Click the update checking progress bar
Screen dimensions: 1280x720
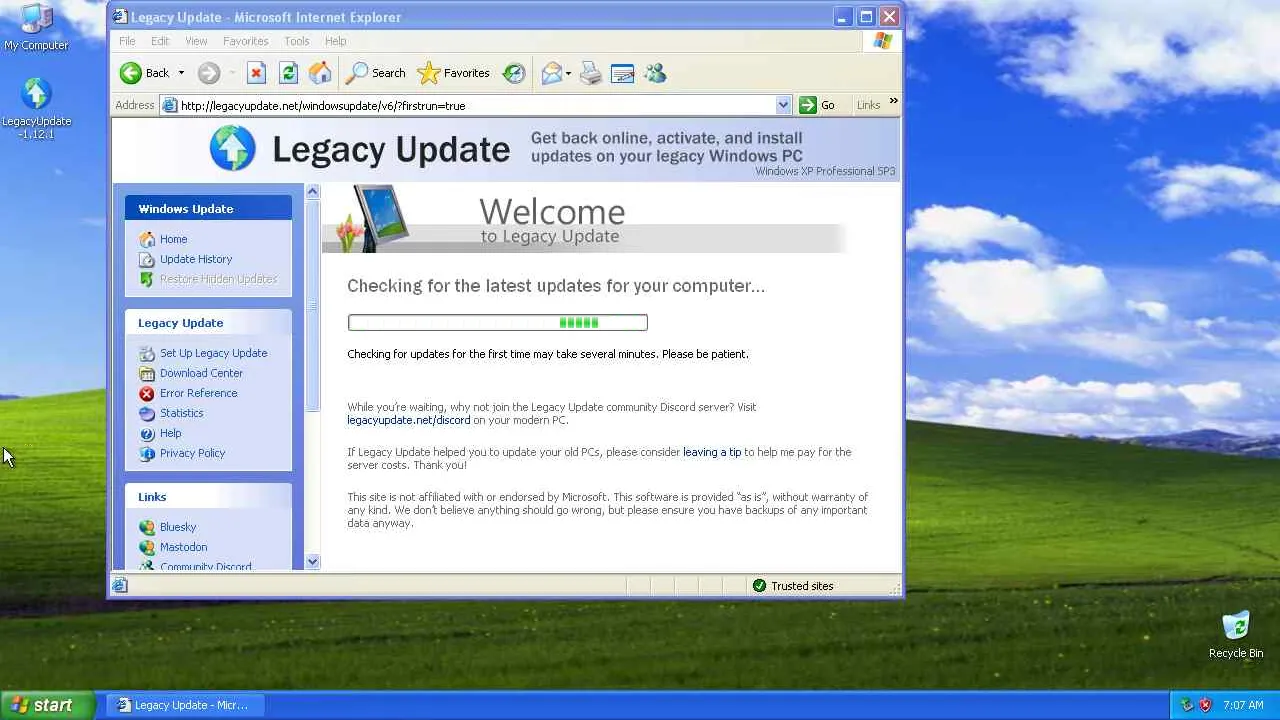[x=498, y=322]
